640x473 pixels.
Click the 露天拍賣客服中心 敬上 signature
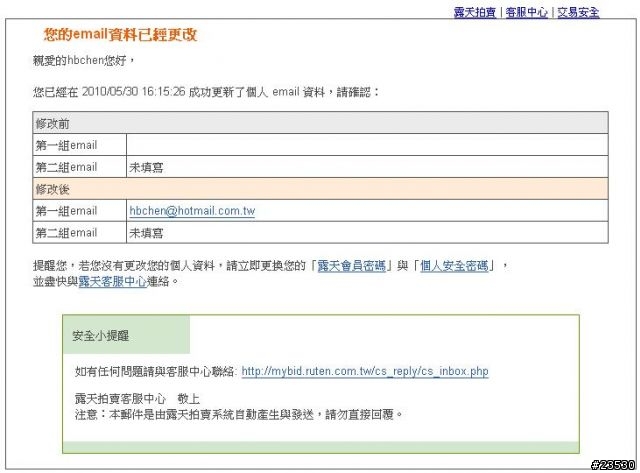coord(137,398)
